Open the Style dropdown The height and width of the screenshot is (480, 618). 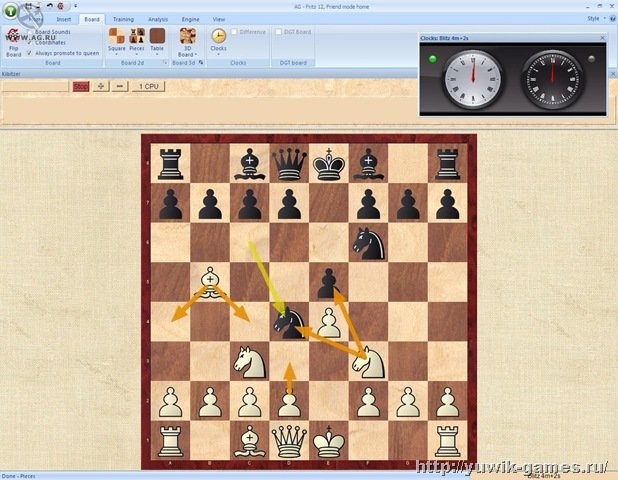[x=596, y=19]
